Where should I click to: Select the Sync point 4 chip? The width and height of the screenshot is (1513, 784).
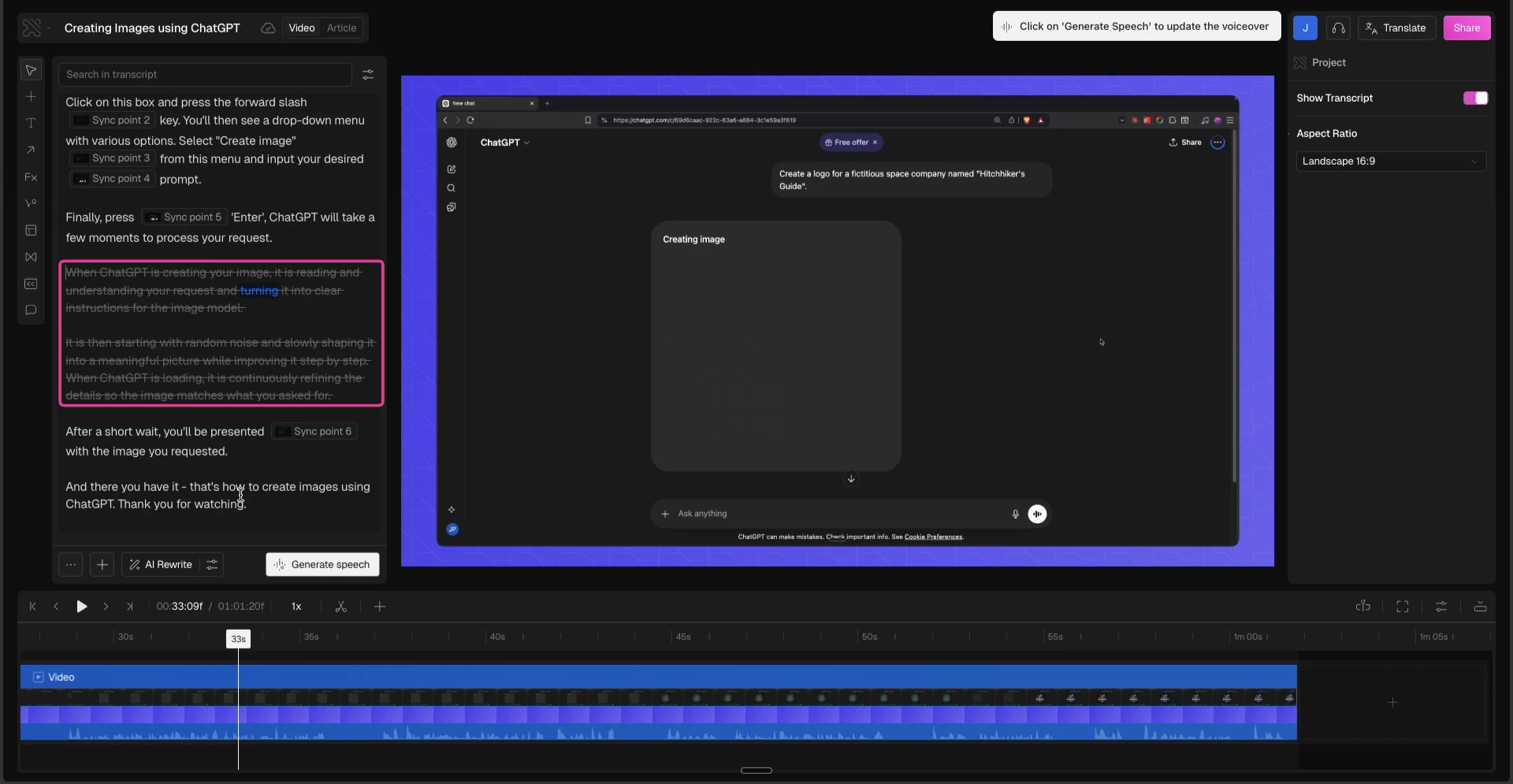pos(112,179)
